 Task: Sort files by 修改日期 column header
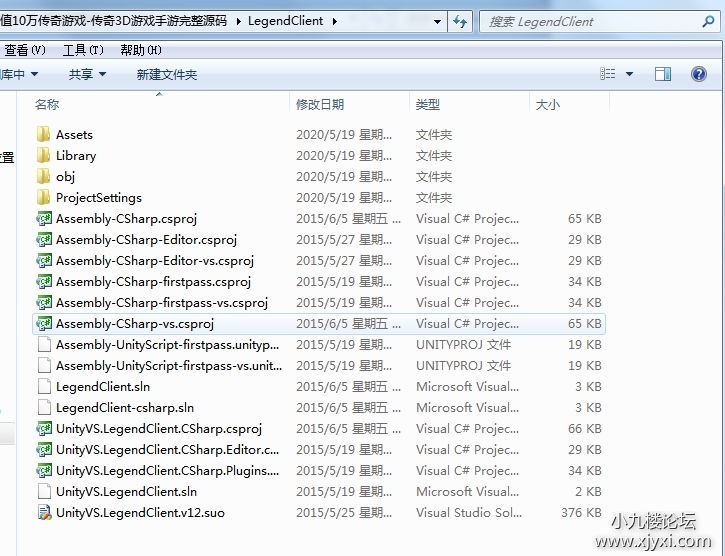[x=320, y=104]
